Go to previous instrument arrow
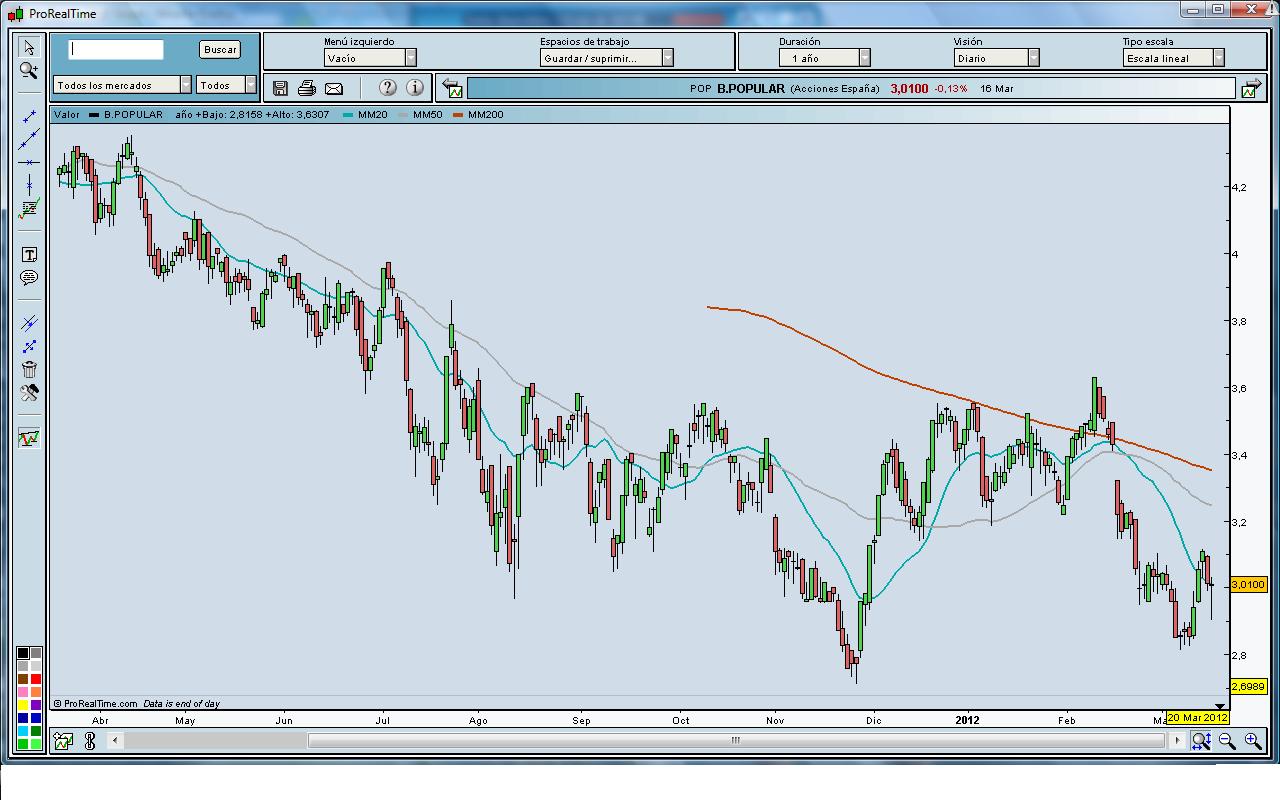The width and height of the screenshot is (1280, 800). (x=452, y=88)
